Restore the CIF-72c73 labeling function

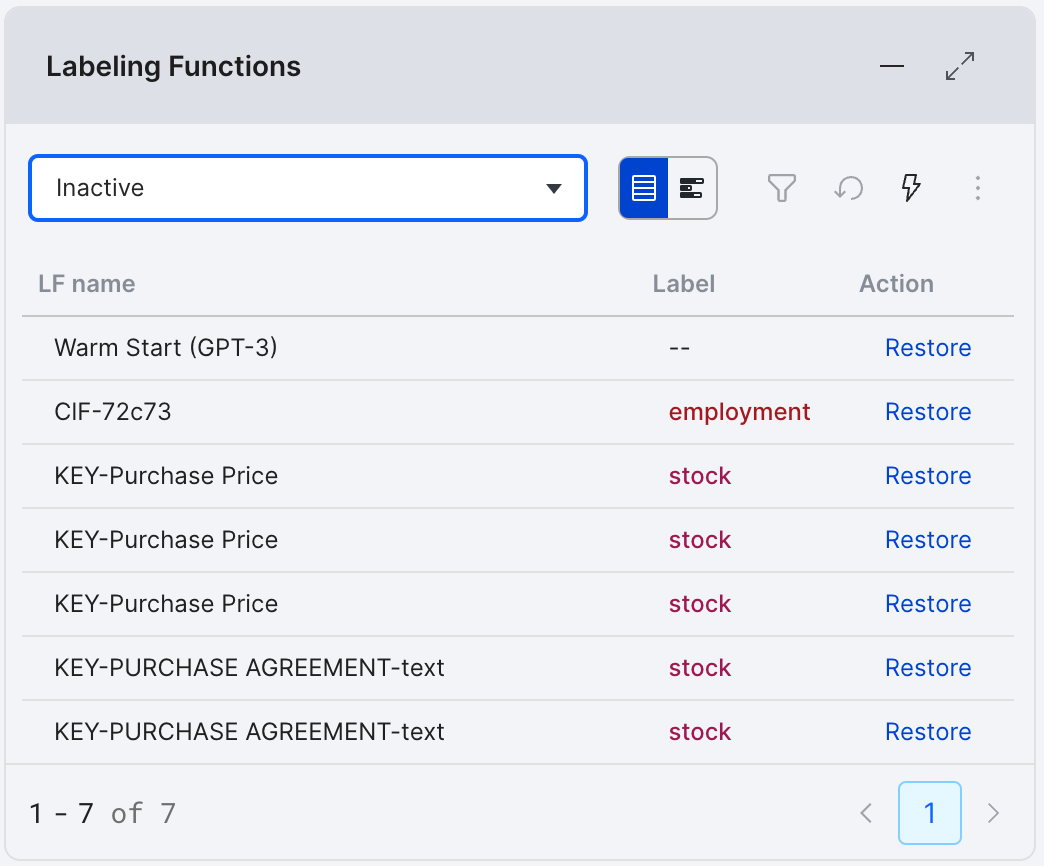(x=928, y=411)
